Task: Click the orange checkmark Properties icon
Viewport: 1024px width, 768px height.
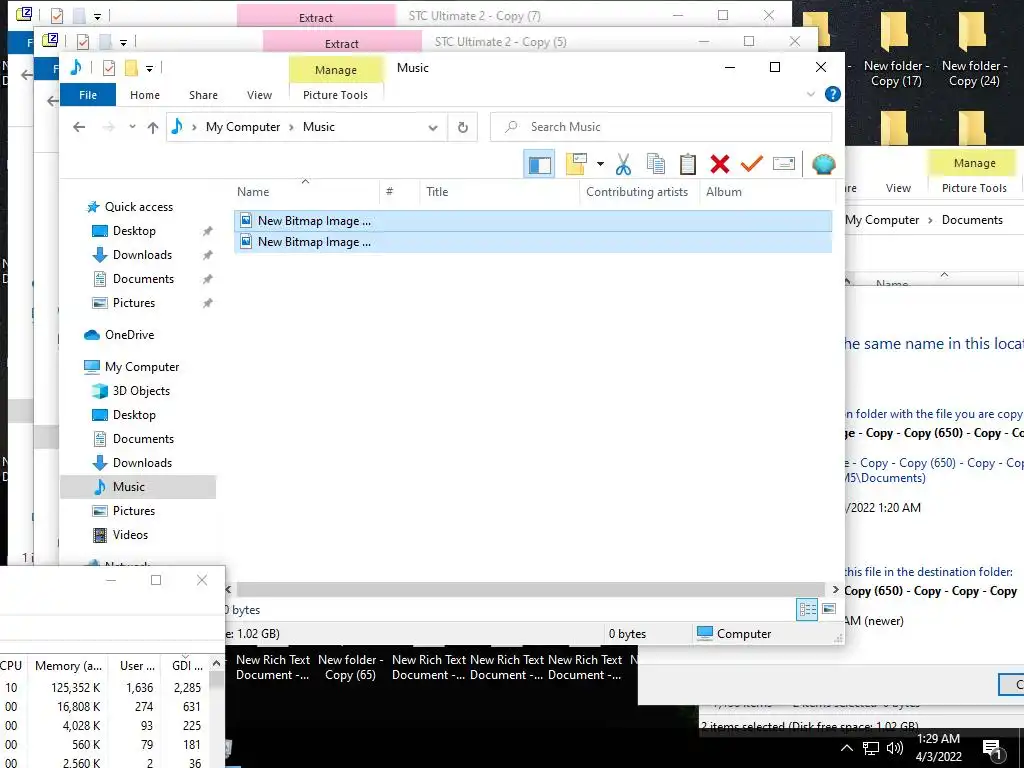Action: coord(752,164)
